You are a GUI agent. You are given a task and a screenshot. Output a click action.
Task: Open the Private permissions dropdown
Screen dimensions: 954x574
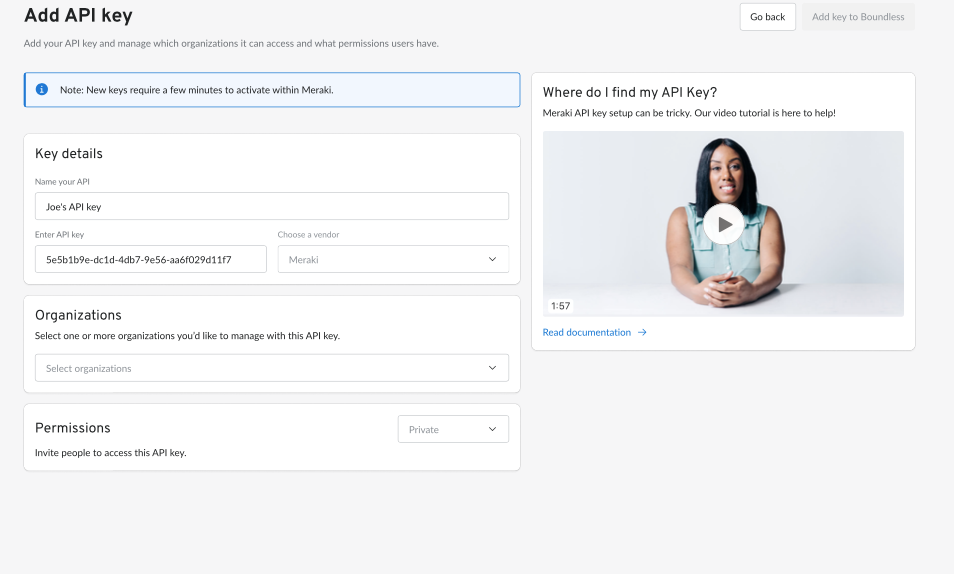click(x=453, y=429)
